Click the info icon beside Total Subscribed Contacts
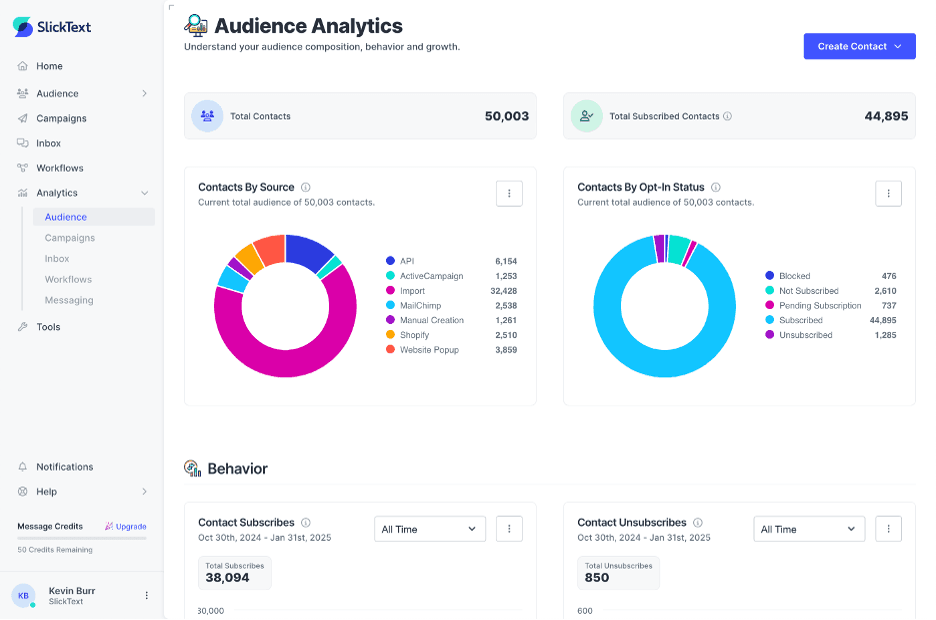Image resolution: width=936 pixels, height=620 pixels. click(x=727, y=116)
